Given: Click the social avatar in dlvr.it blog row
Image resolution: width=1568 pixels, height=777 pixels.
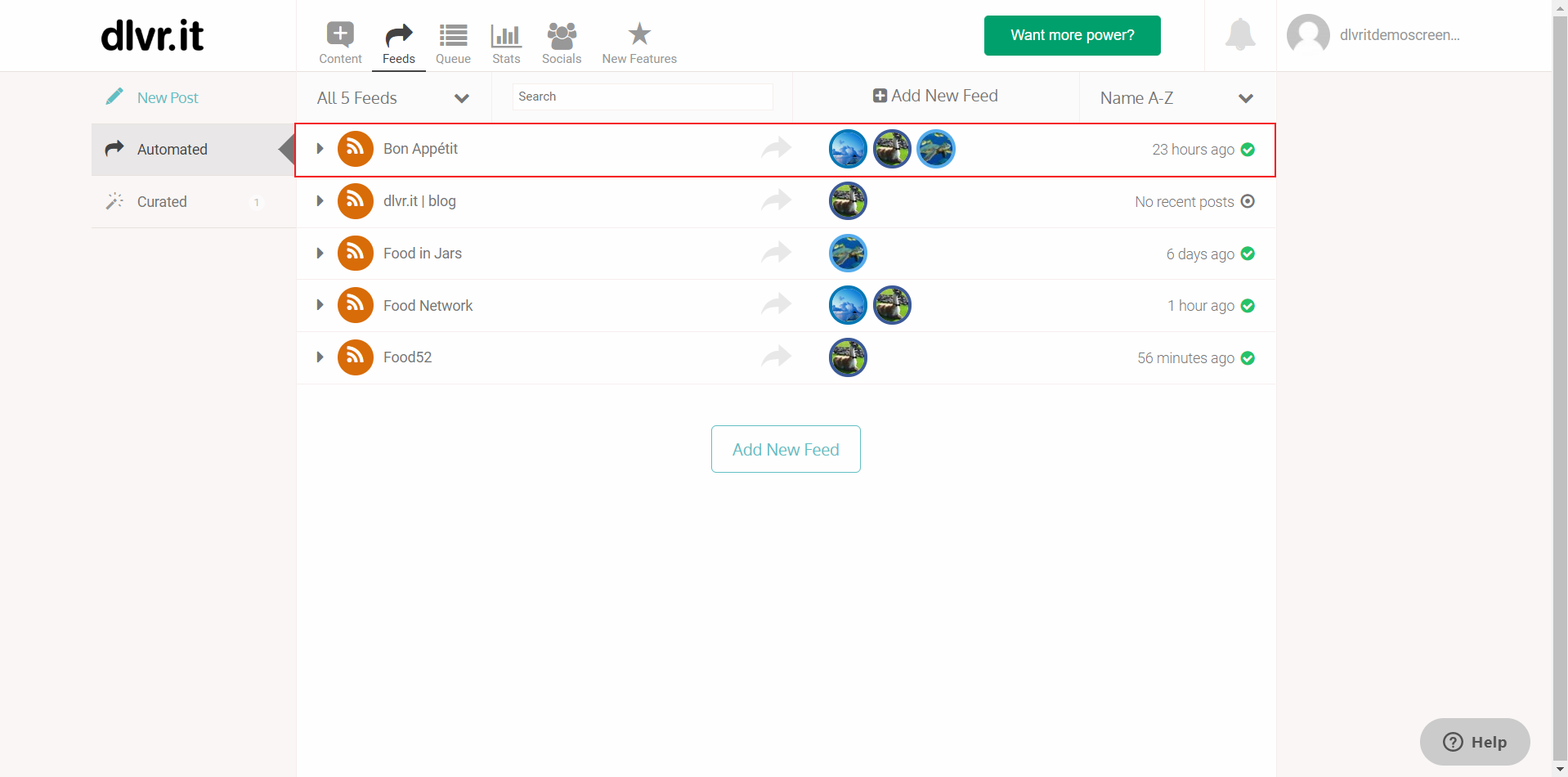Looking at the screenshot, I should (848, 201).
